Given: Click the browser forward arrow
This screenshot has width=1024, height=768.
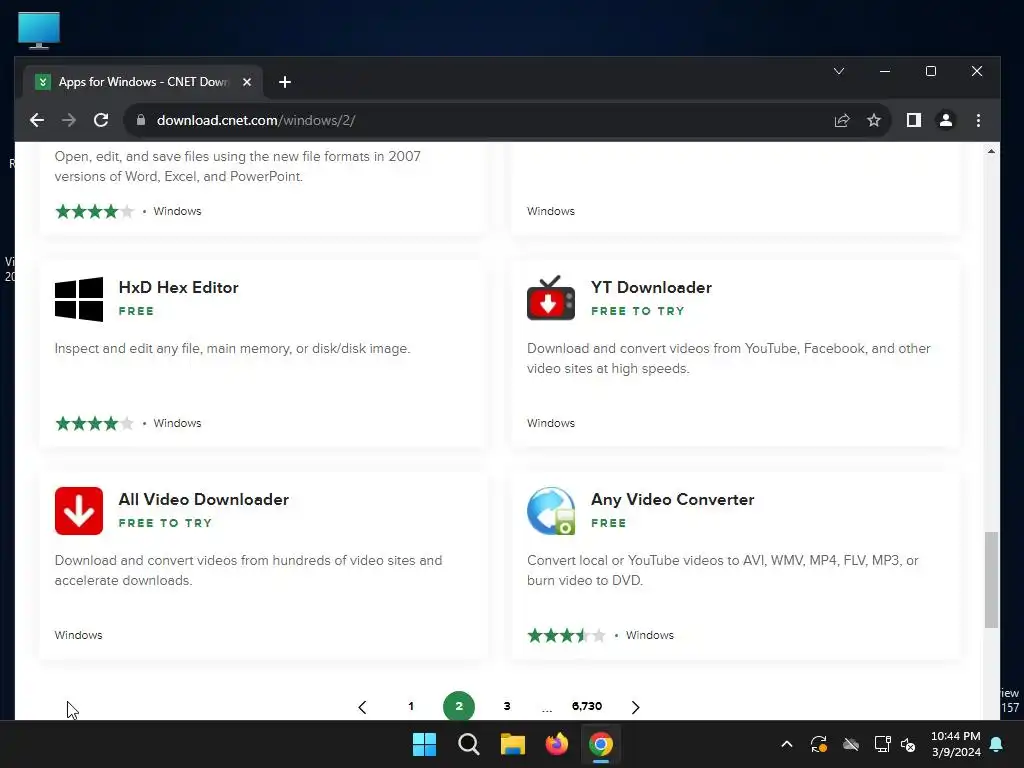Looking at the screenshot, I should point(69,120).
